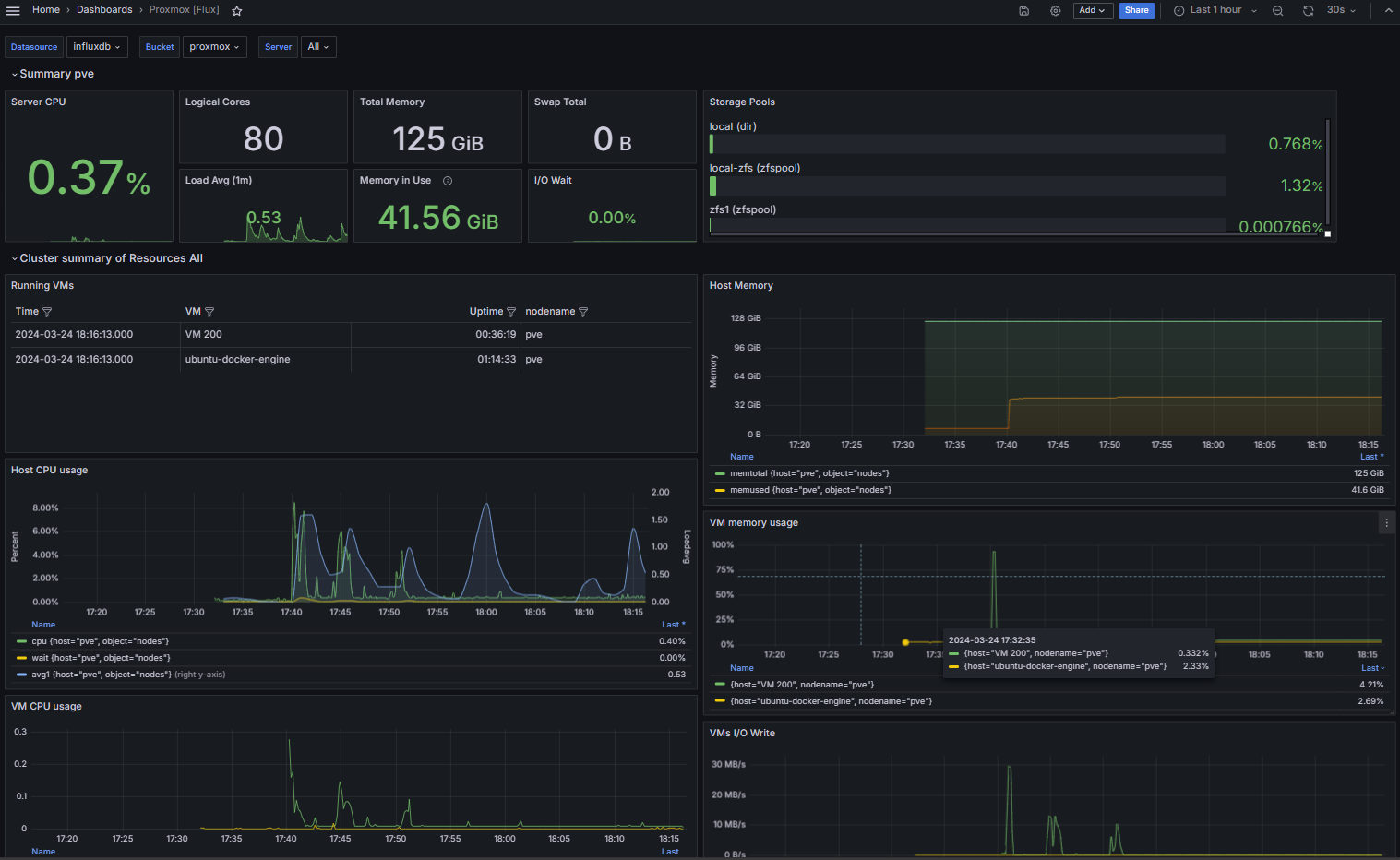
Task: Open the influxdb datasource dropdown
Action: (97, 47)
